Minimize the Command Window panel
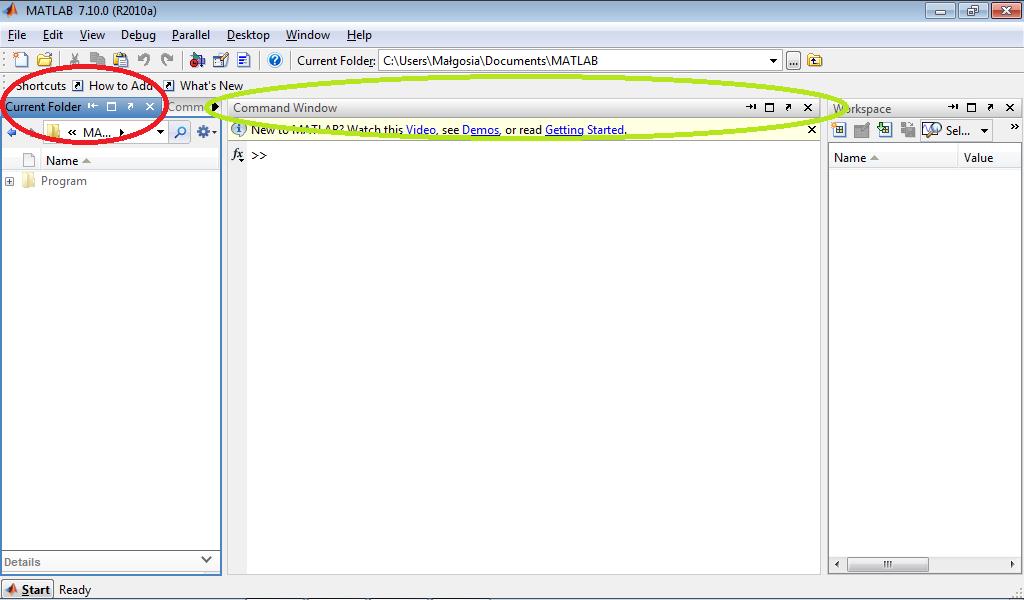Screen dimensions: 1024x600 pos(751,107)
